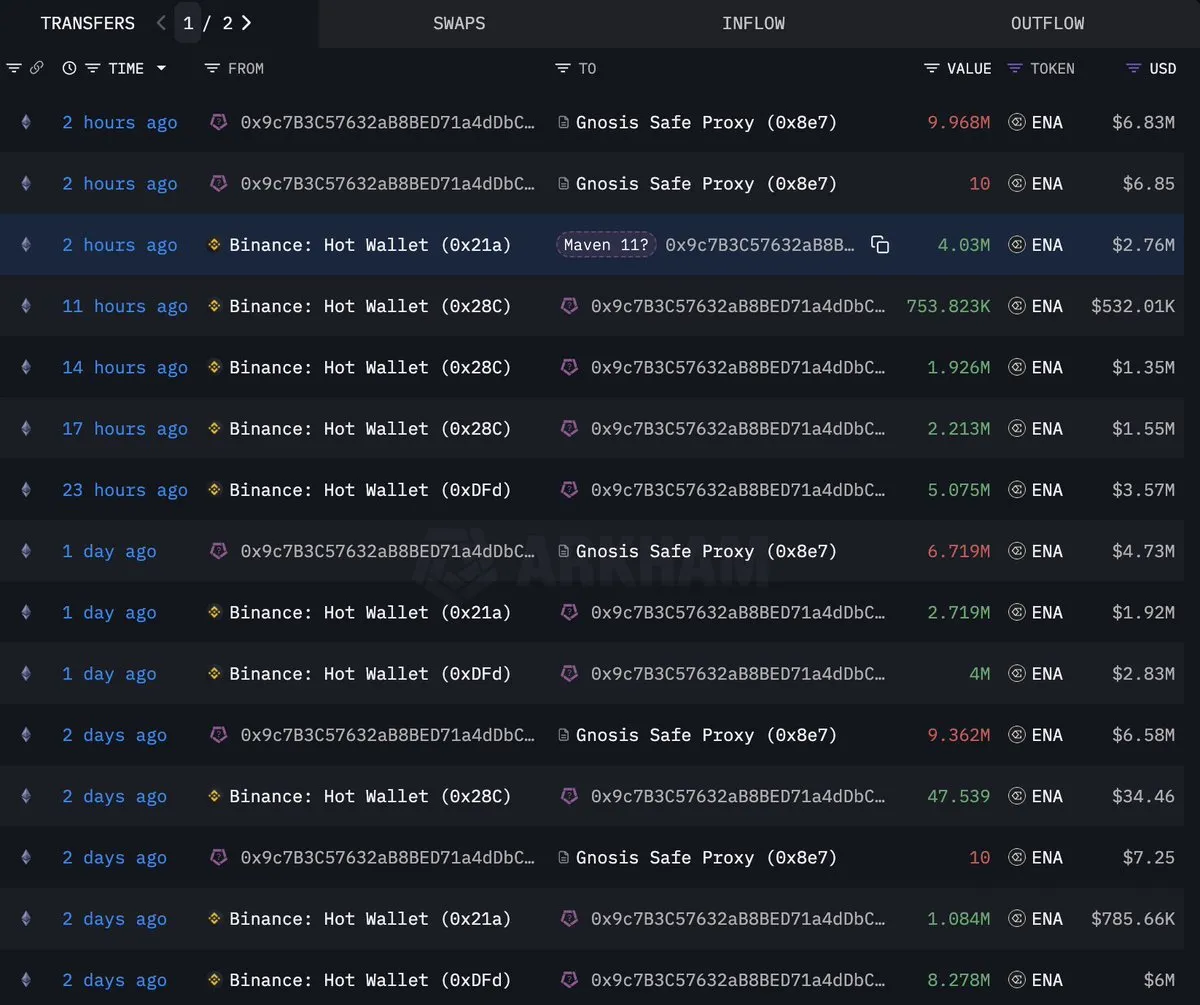
Task: Click the value 47.539
Action: click(x=959, y=796)
